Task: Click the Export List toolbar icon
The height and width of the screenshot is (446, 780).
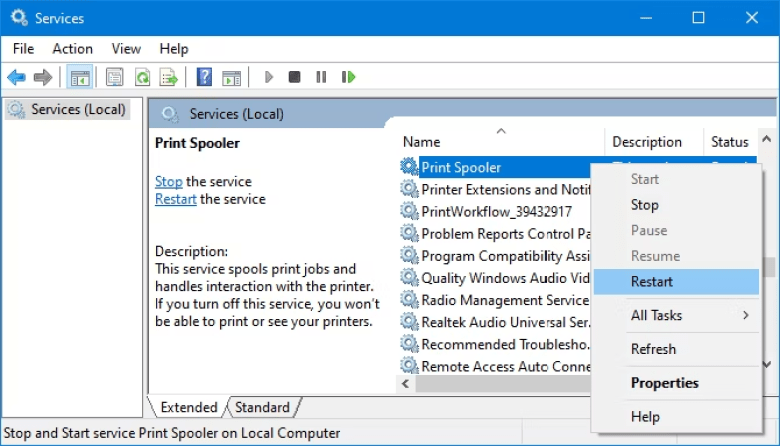Action: pos(169,77)
